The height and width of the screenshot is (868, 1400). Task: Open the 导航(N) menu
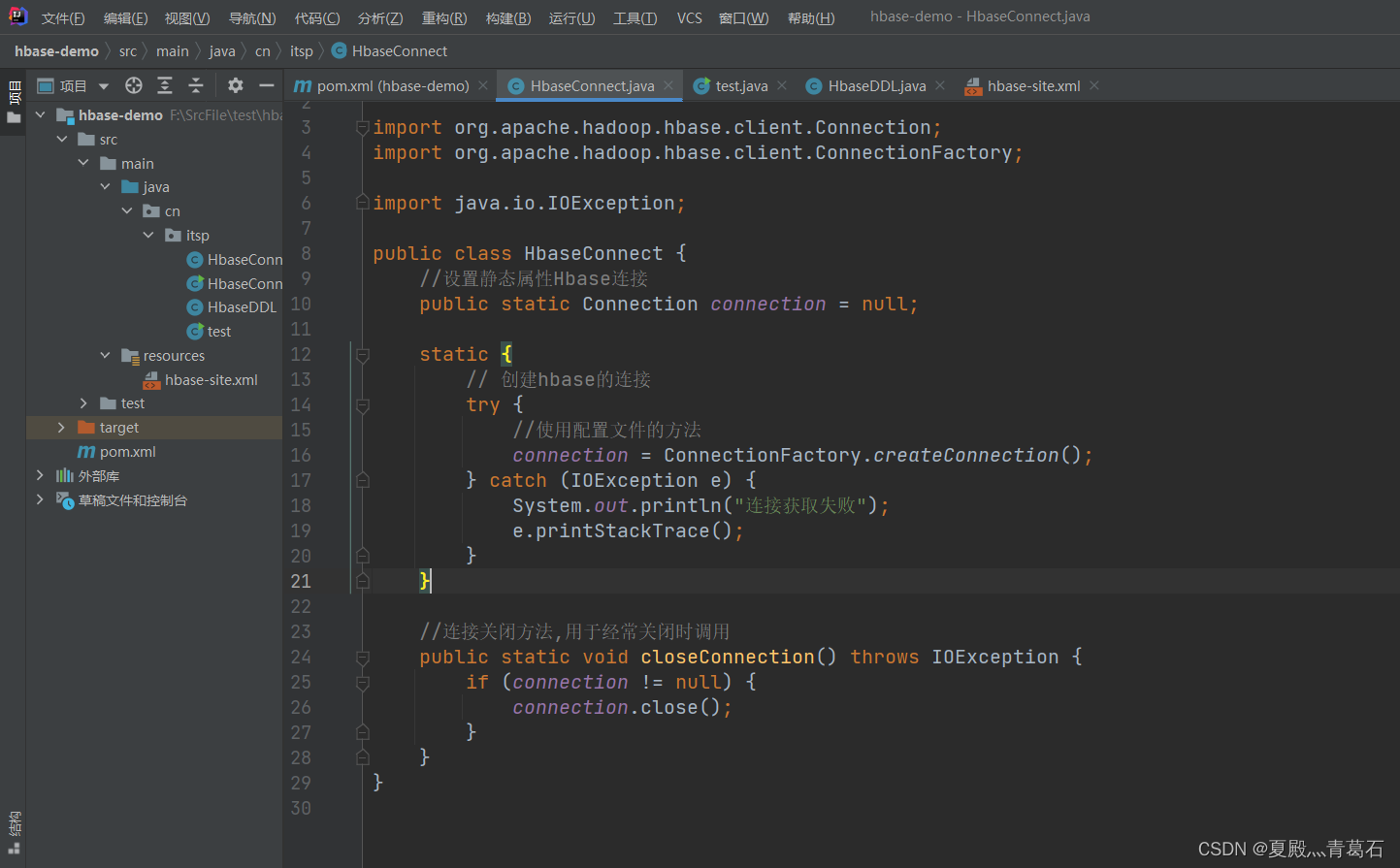pos(252,17)
